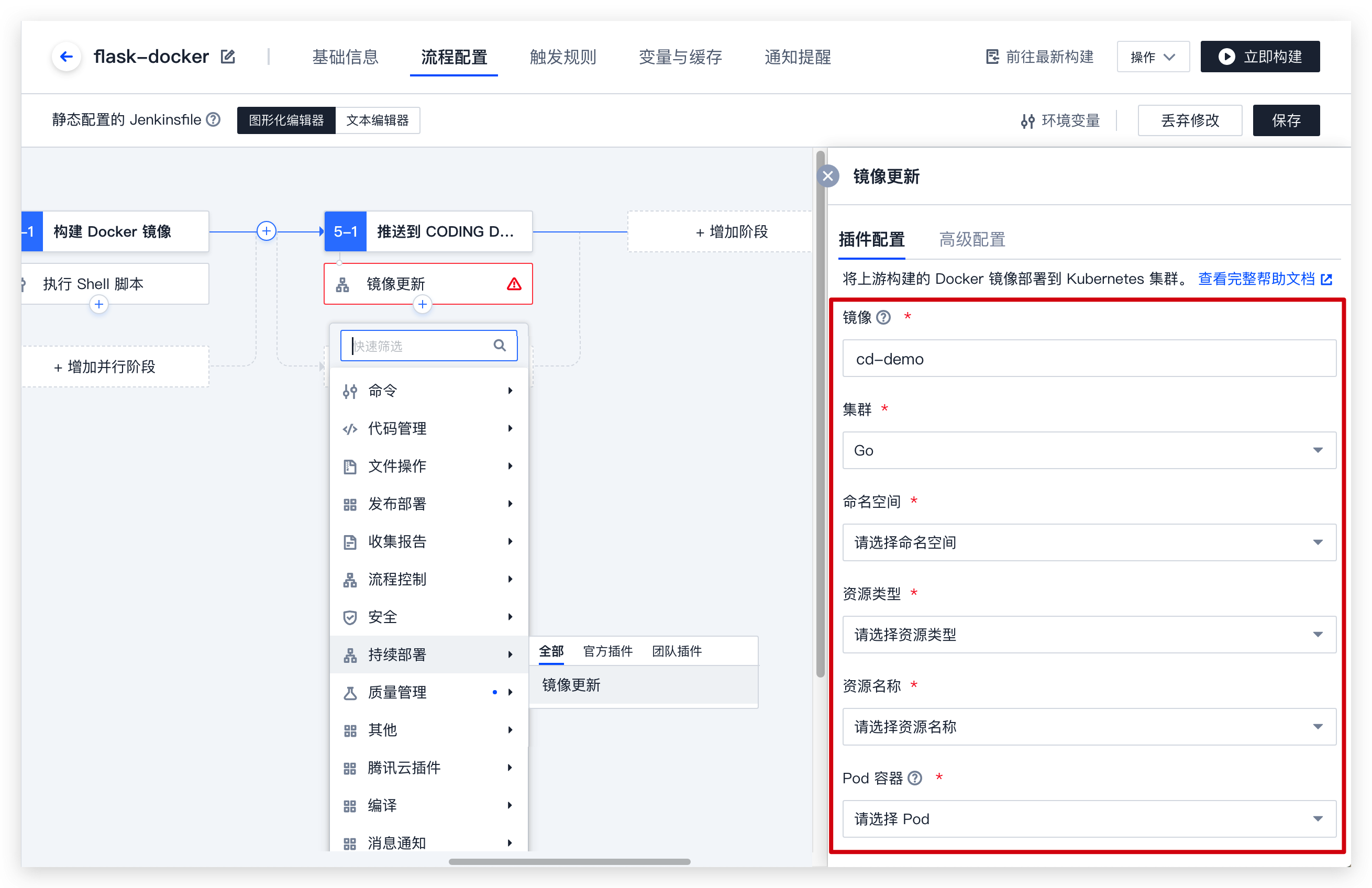1372x888 pixels.
Task: Expand the 质量管理 category
Action: coord(428,692)
